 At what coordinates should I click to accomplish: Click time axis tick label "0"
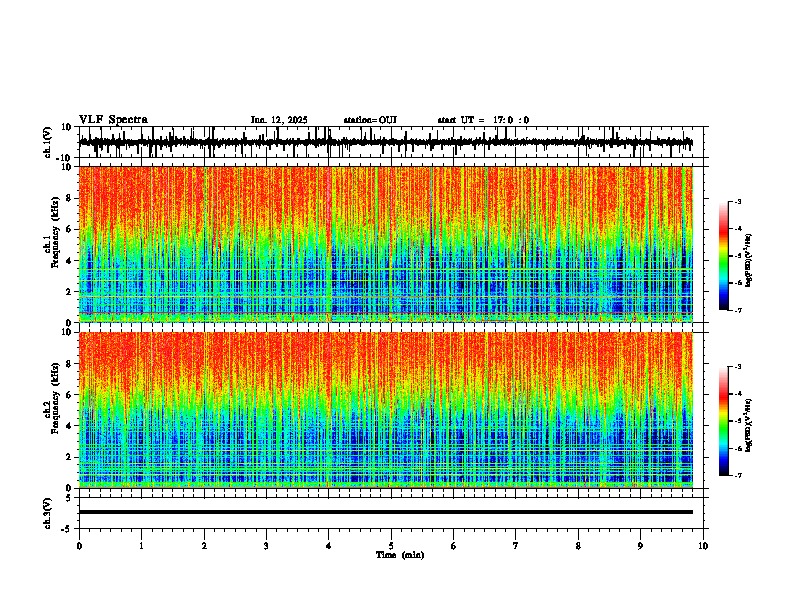[x=79, y=546]
